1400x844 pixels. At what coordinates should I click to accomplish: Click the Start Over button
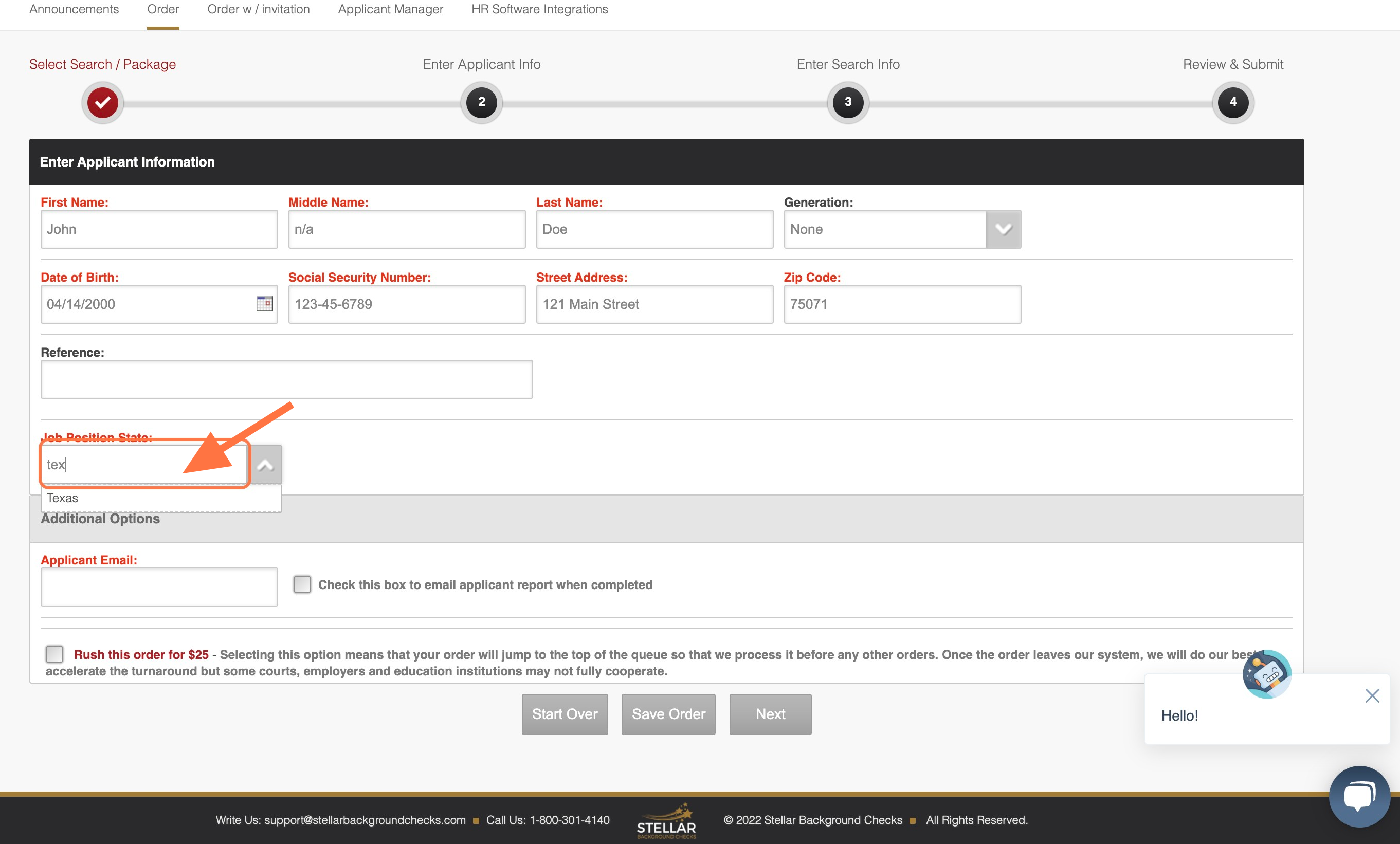point(565,714)
